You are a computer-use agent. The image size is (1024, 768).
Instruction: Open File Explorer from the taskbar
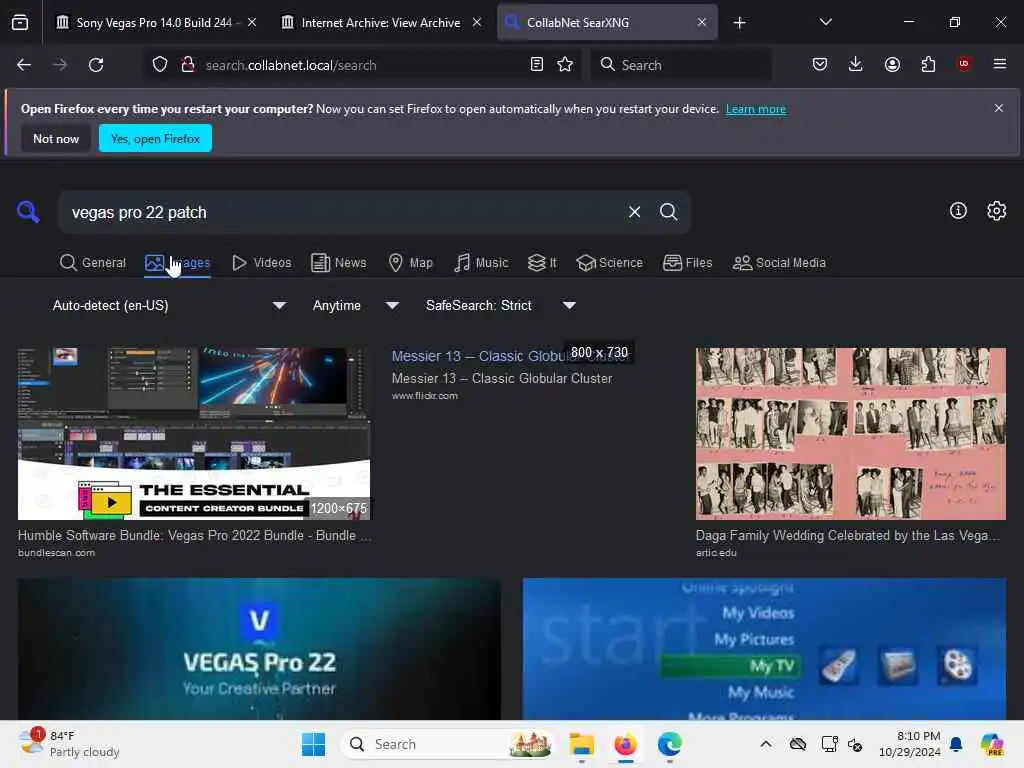tap(581, 744)
